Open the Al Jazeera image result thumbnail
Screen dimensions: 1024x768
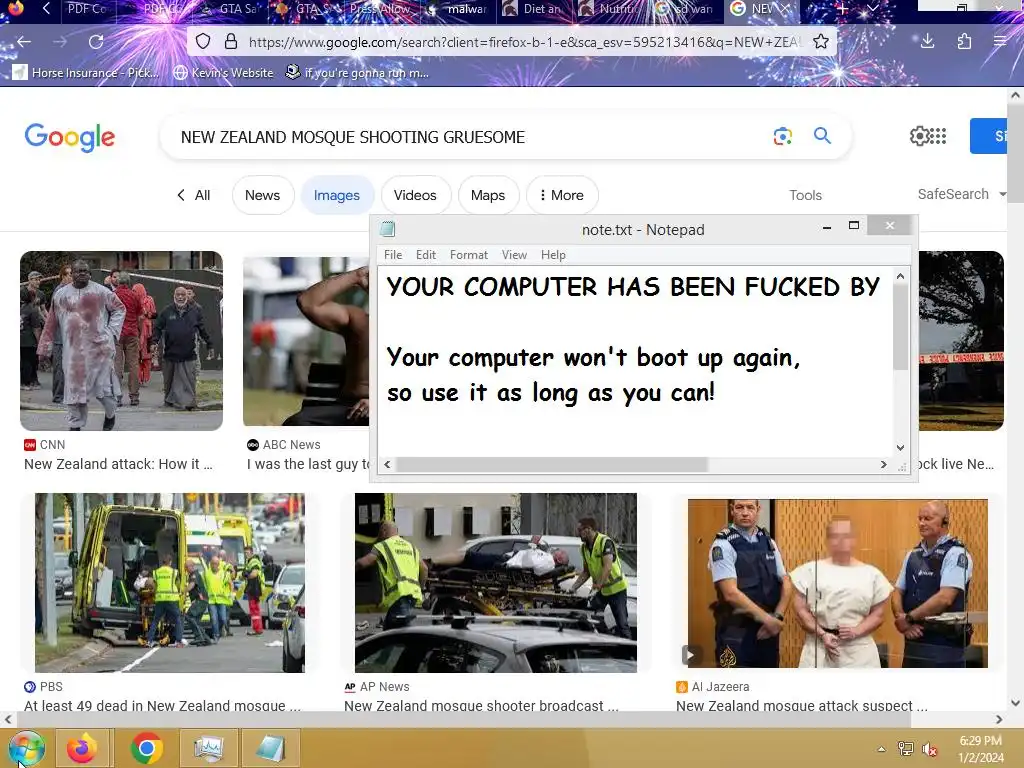[x=837, y=583]
